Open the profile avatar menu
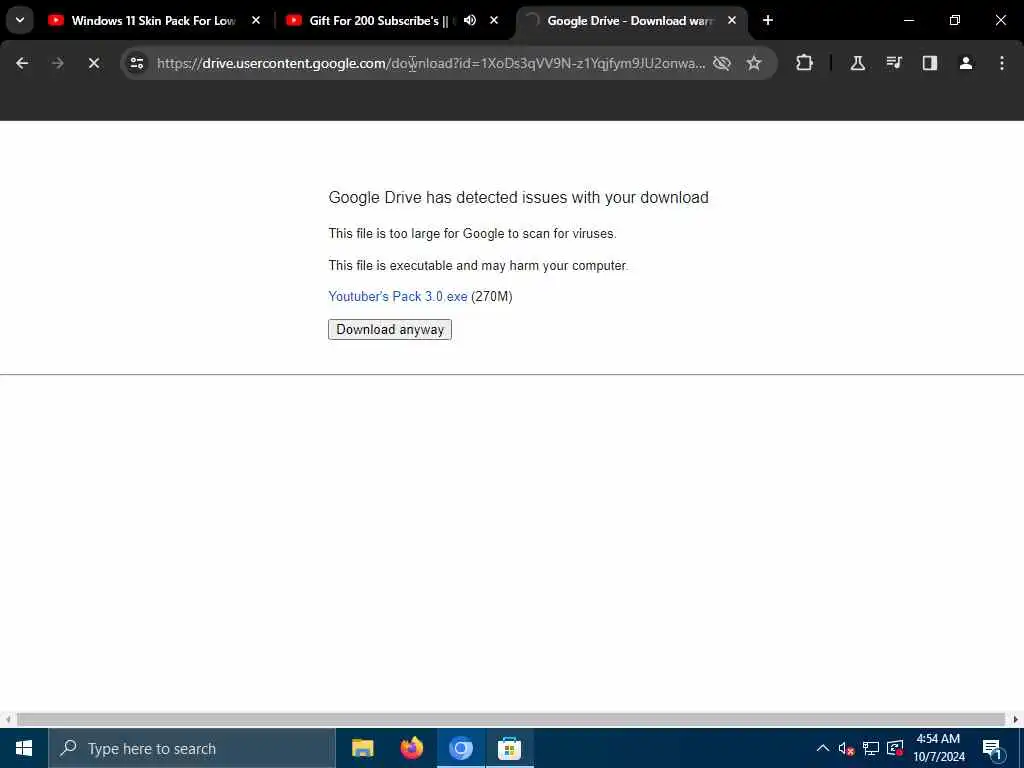The width and height of the screenshot is (1024, 768). point(965,63)
